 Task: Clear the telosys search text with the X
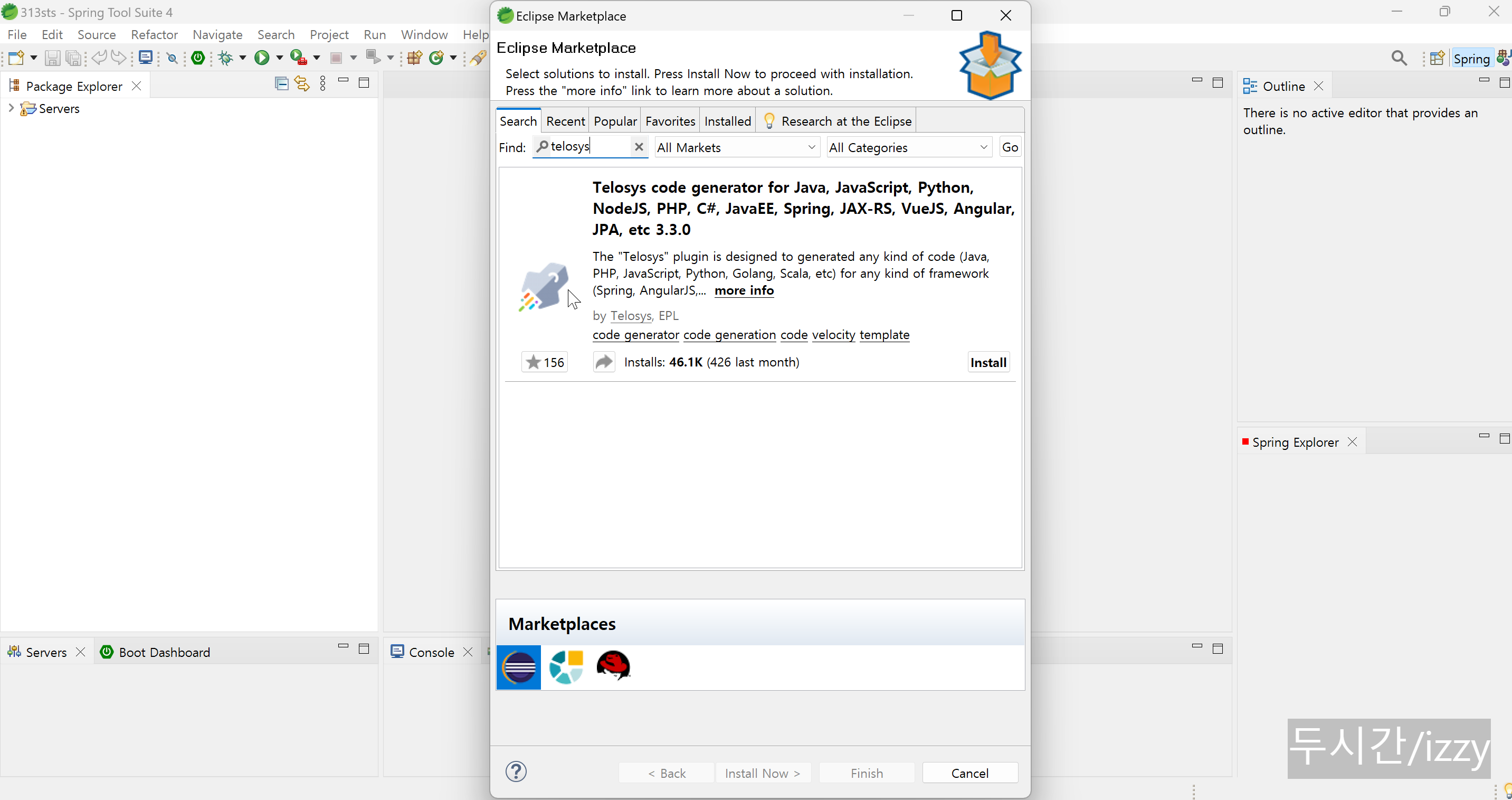click(x=639, y=147)
